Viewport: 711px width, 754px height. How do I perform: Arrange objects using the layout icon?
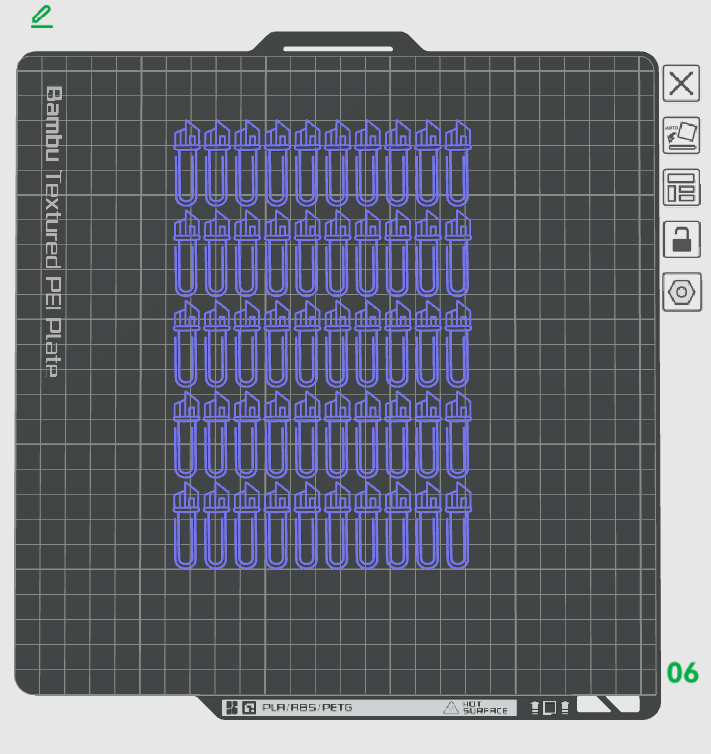(x=681, y=187)
